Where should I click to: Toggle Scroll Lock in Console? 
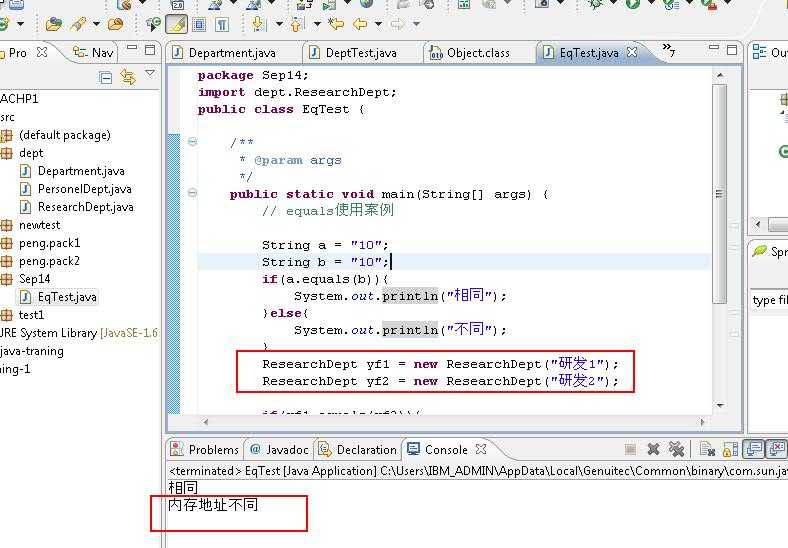730,449
